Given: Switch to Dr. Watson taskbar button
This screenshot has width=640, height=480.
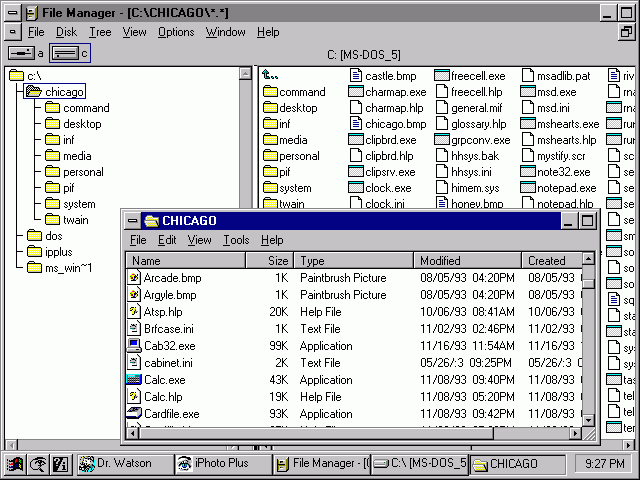Looking at the screenshot, I should click(124, 464).
